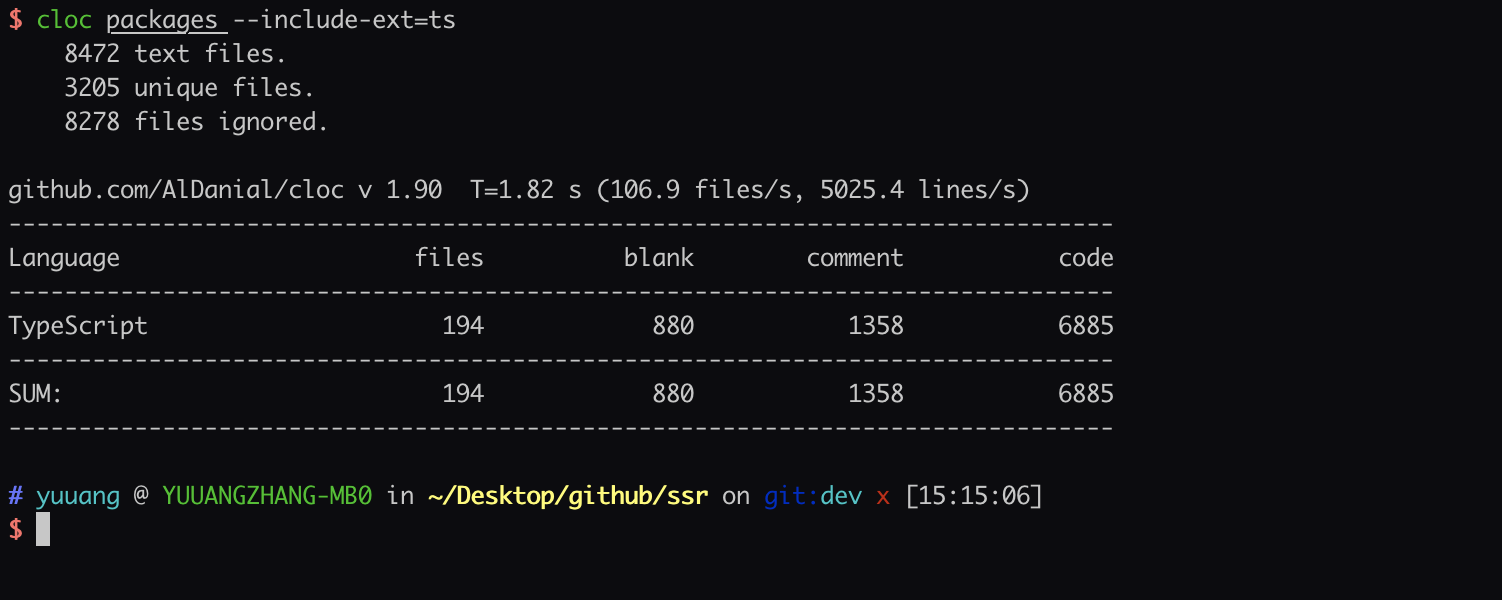The width and height of the screenshot is (1502, 600).
Task: Click the --include-ext=ts flag
Action: (344, 20)
